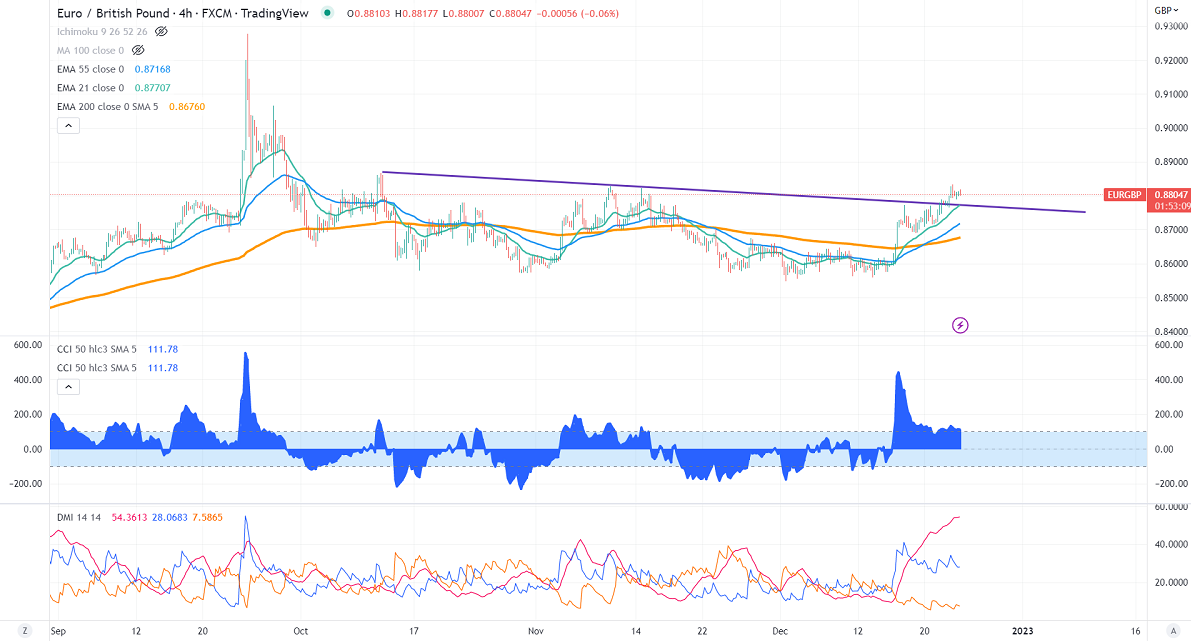Screen dimensions: 1191x641
Task: Select the EMA 200 close 0 SMA 5 legend
Action: (x=108, y=107)
